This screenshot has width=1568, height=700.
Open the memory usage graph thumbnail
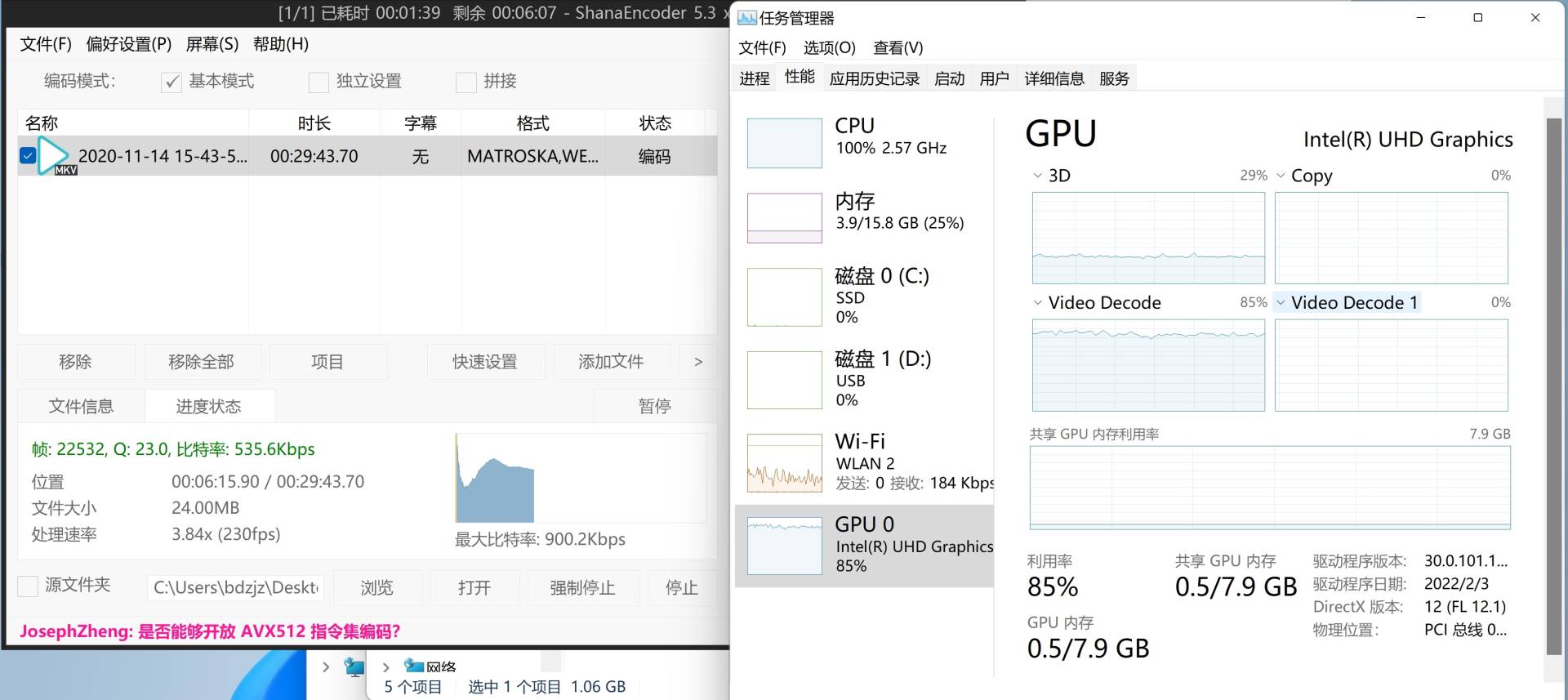(x=784, y=218)
